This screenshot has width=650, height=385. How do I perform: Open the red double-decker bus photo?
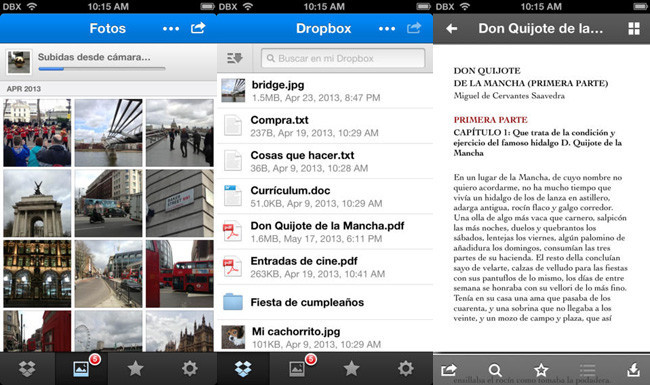(x=179, y=274)
